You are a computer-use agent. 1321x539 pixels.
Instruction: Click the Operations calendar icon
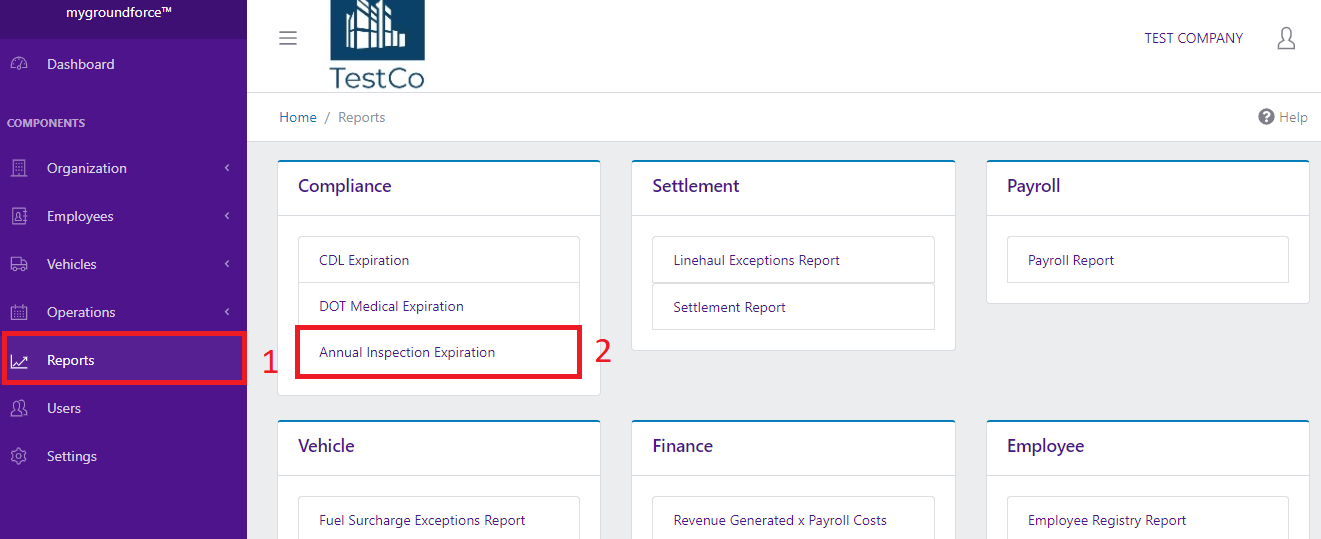pyautogui.click(x=19, y=312)
